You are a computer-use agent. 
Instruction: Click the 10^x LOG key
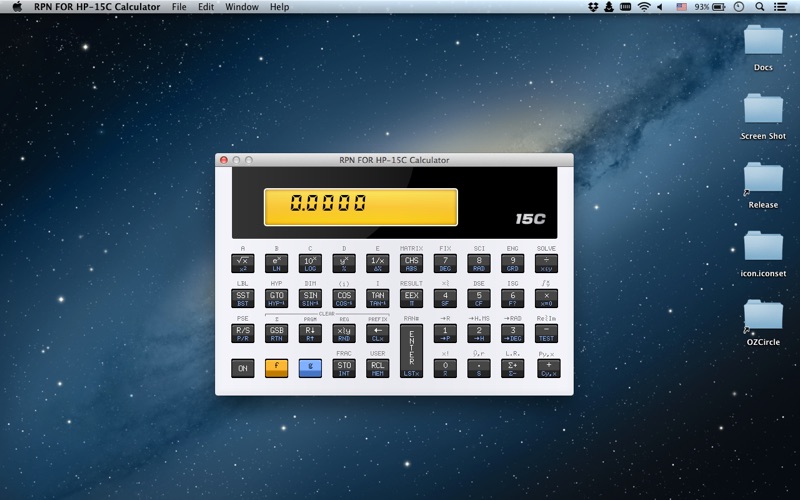click(310, 263)
